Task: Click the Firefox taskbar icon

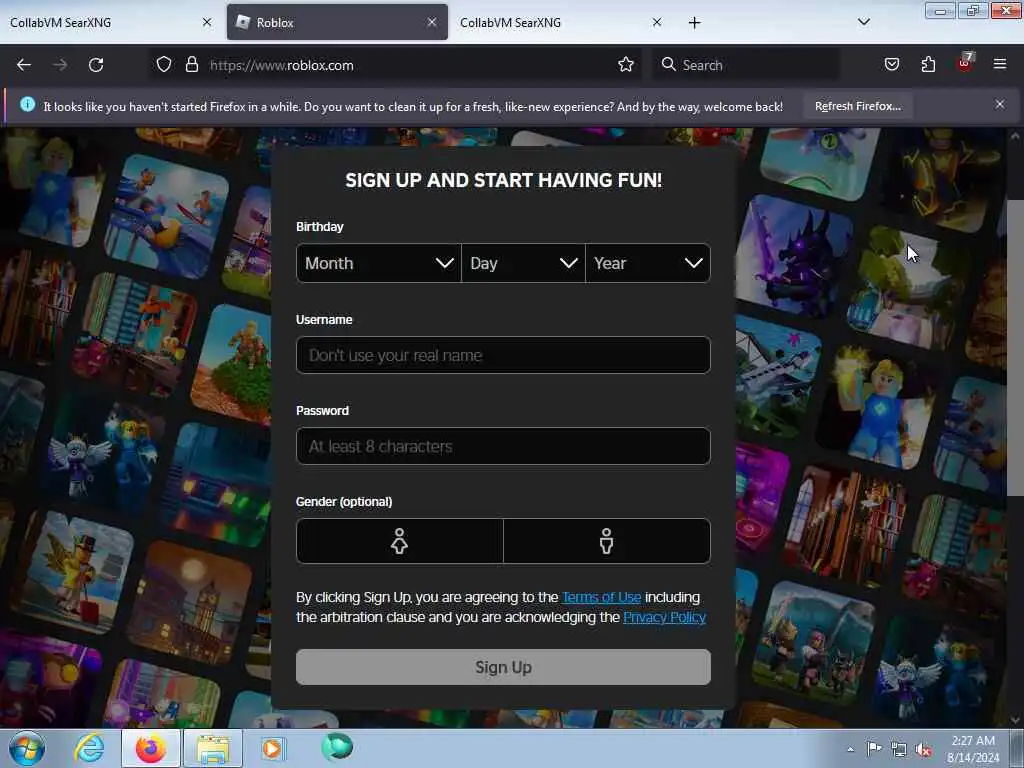Action: tap(151, 748)
